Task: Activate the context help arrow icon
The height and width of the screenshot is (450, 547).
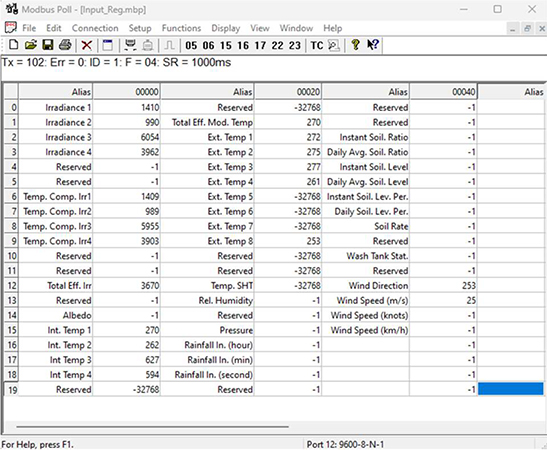Action: pyautogui.click(x=373, y=45)
